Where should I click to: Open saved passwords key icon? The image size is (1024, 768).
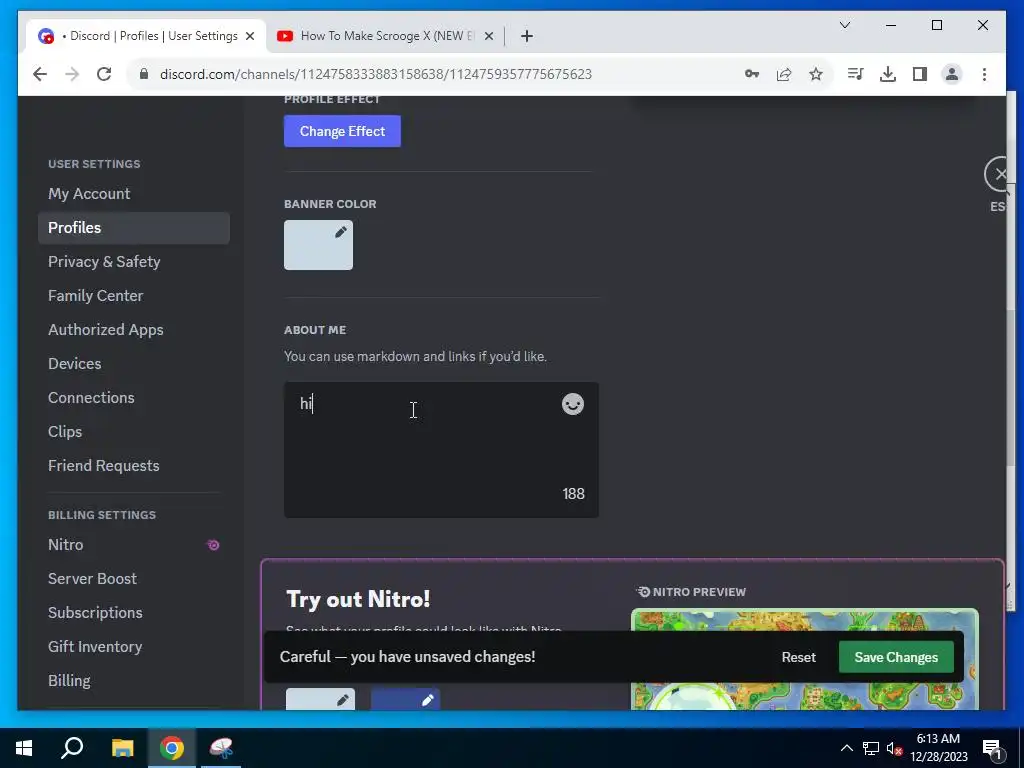[x=752, y=74]
